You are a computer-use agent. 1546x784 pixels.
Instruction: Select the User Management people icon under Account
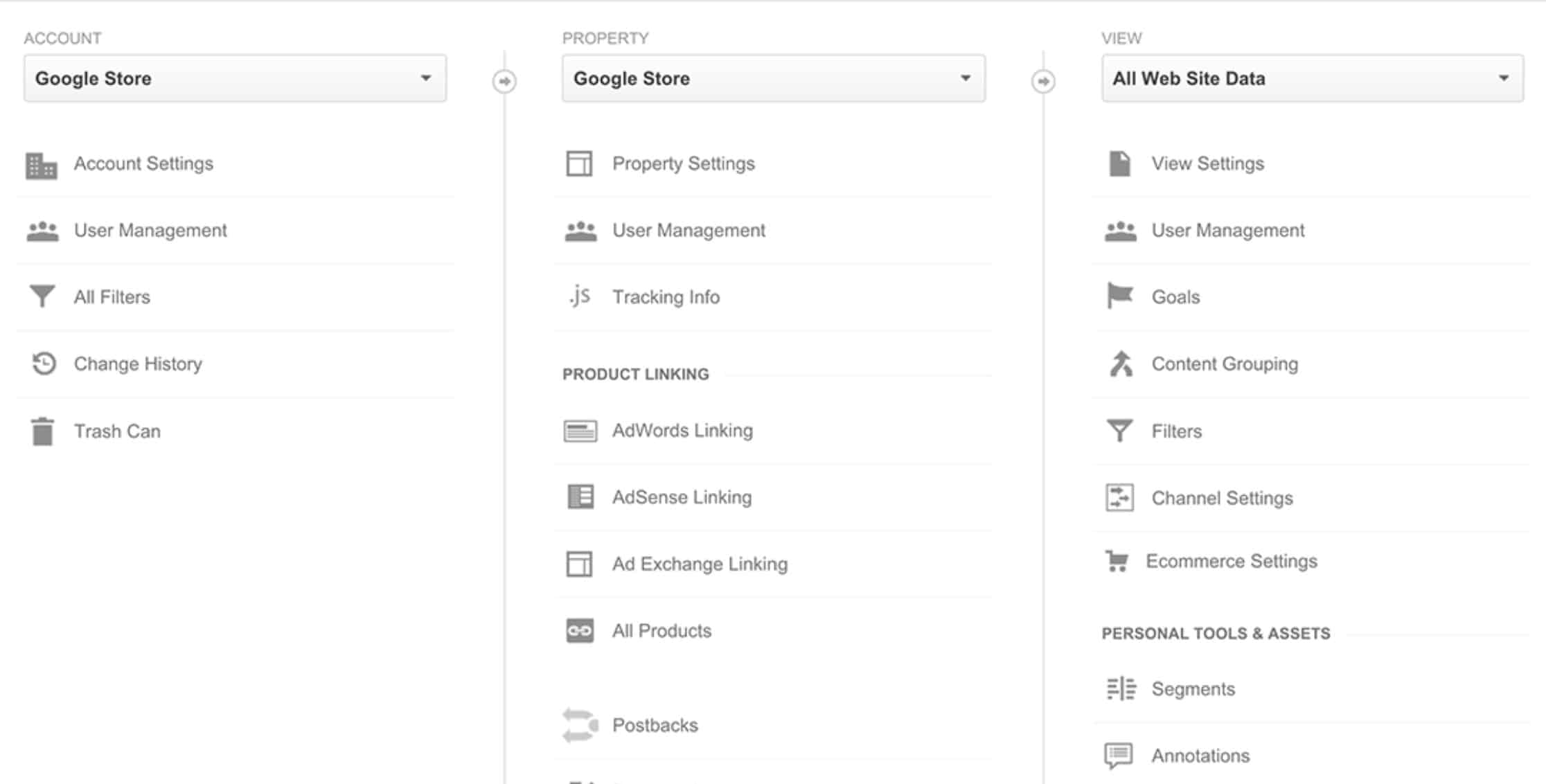[42, 230]
